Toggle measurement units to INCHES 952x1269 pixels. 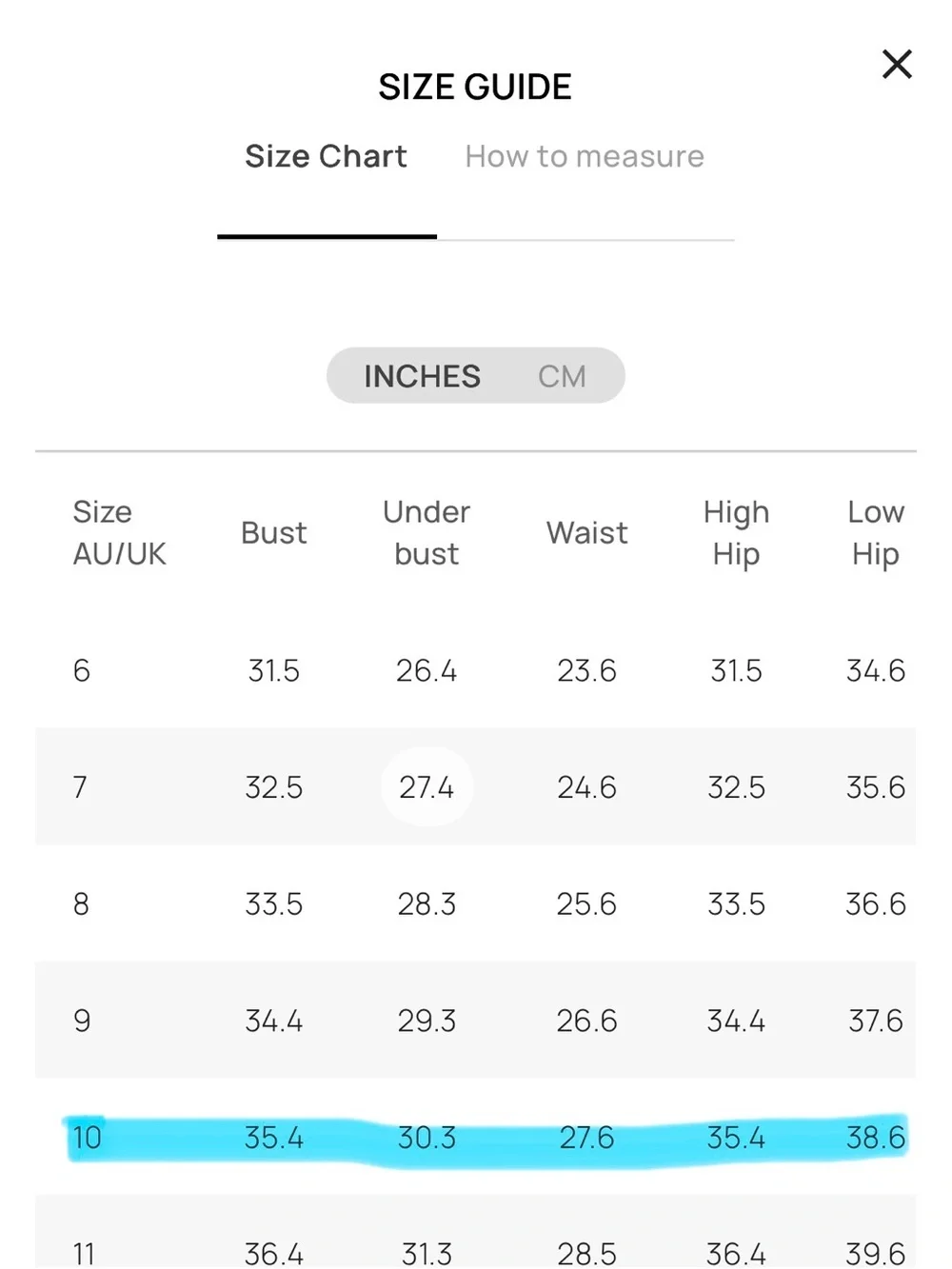422,376
